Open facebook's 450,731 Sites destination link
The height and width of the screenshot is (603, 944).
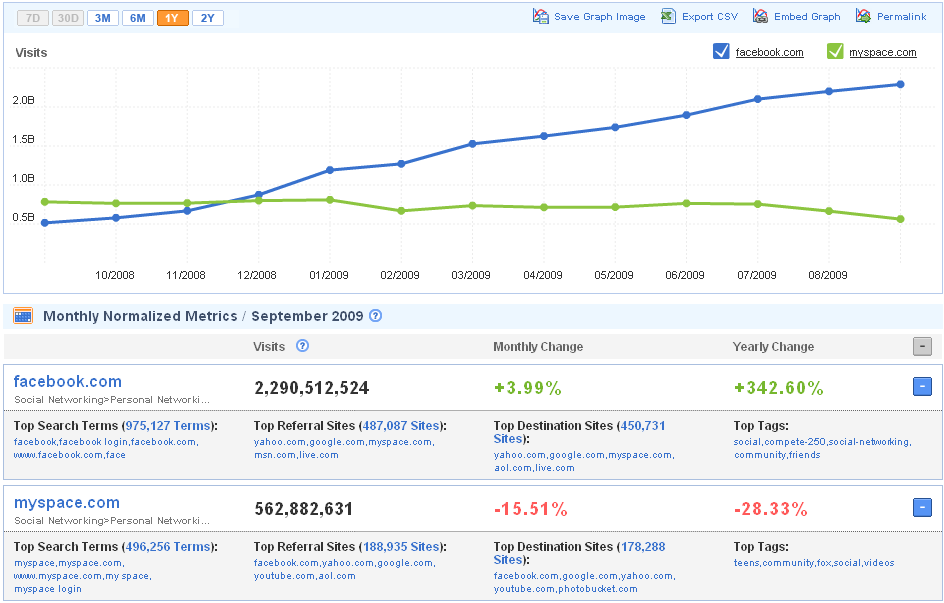point(579,432)
